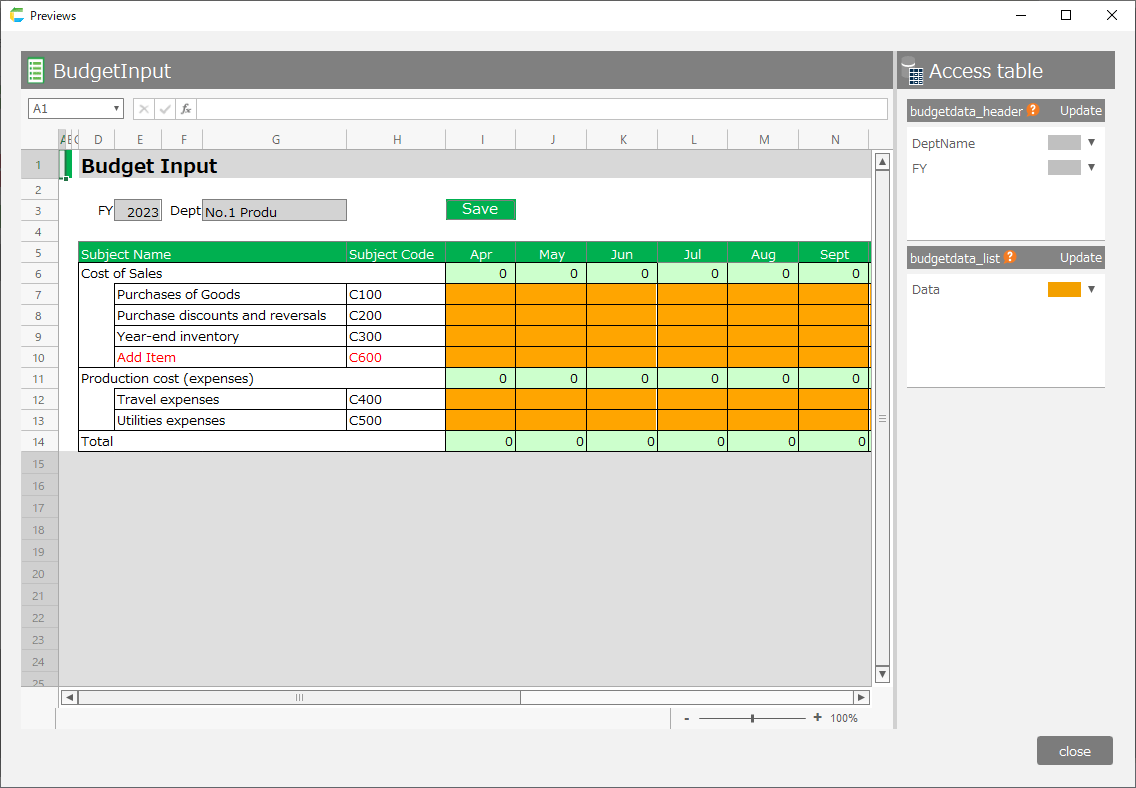Expand the Data field dropdown arrow
1136x788 pixels.
[1091, 290]
